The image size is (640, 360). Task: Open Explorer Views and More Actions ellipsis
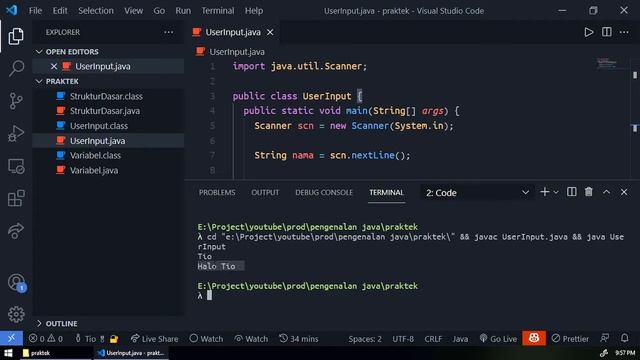[x=169, y=32]
